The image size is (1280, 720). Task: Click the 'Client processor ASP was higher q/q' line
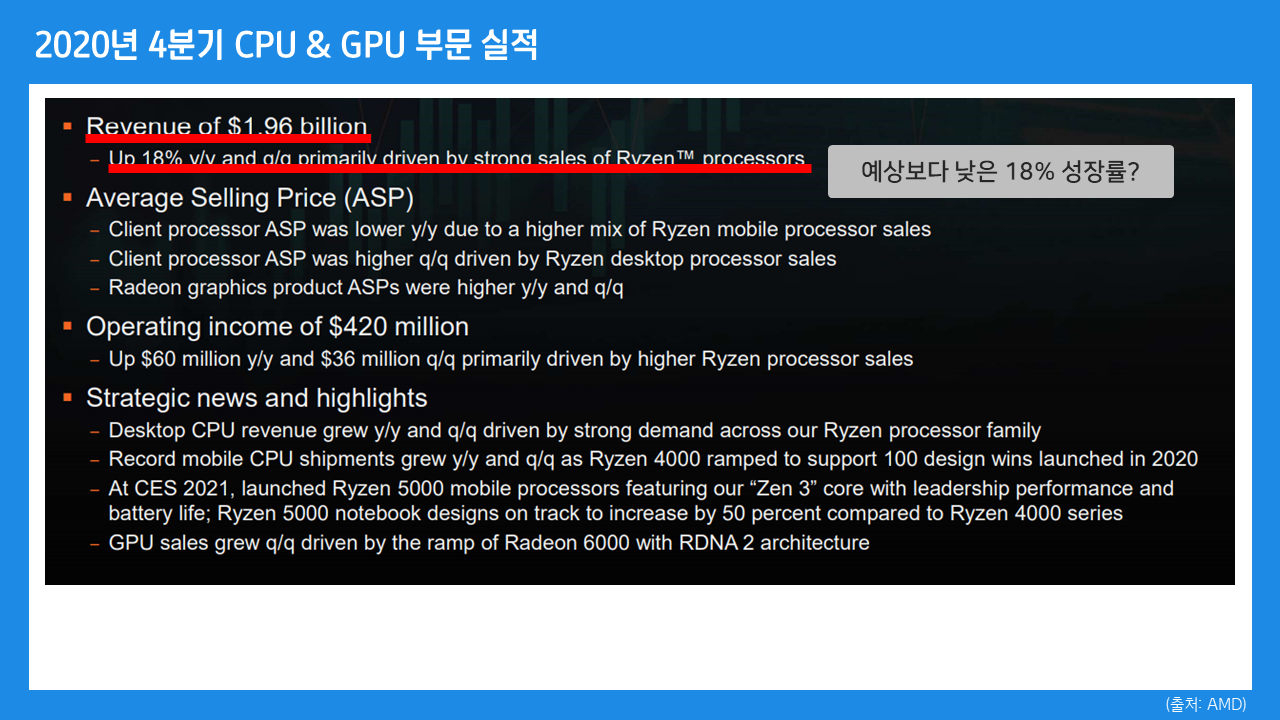[x=472, y=259]
